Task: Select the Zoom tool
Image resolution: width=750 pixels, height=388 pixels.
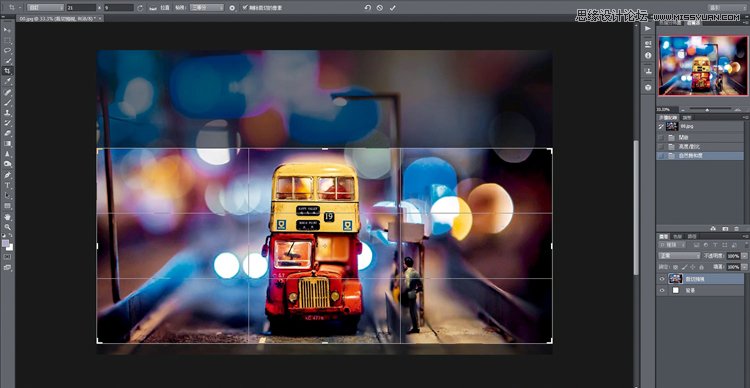Action: 8,227
